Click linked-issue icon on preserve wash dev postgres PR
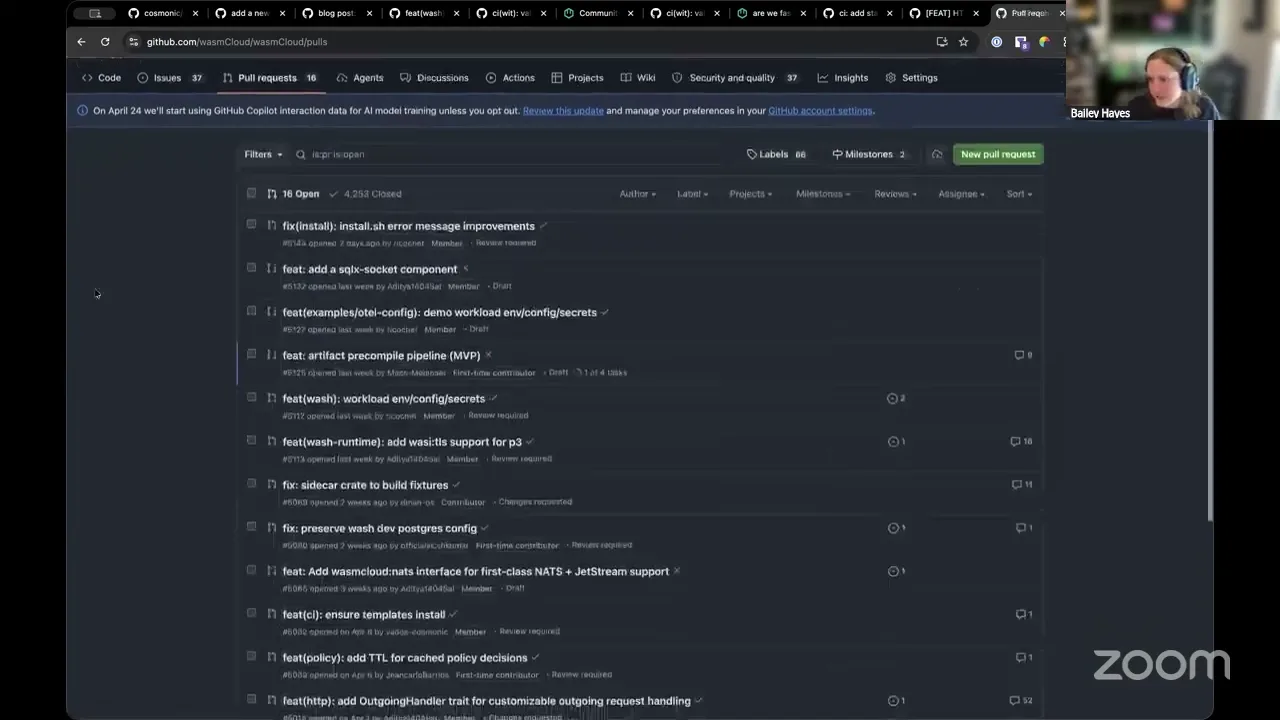Viewport: 1280px width, 720px height. [896, 528]
